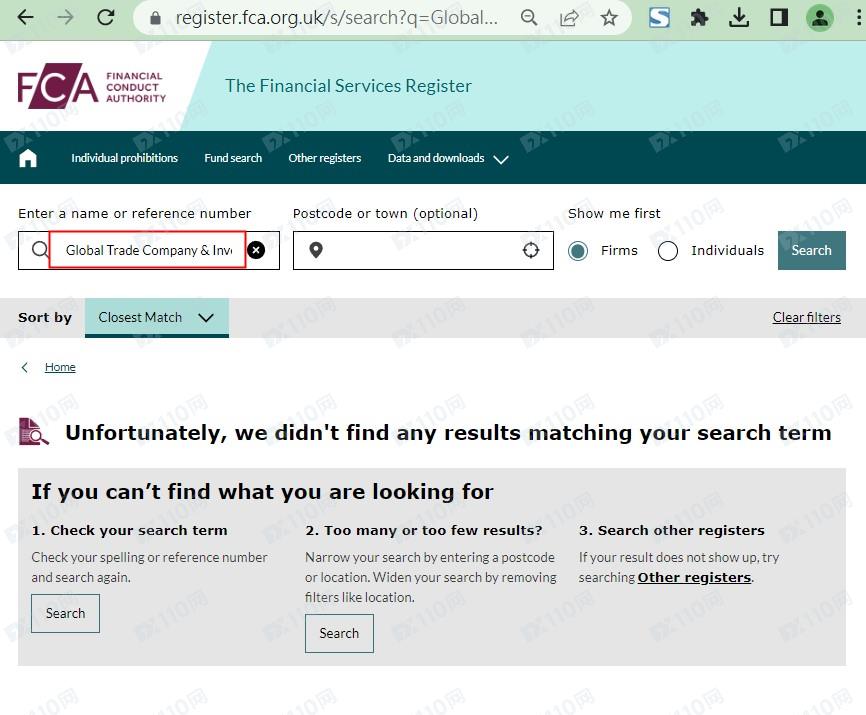Open Individual prohibitions in navigation
Image resolution: width=866 pixels, height=715 pixels.
(x=124, y=158)
